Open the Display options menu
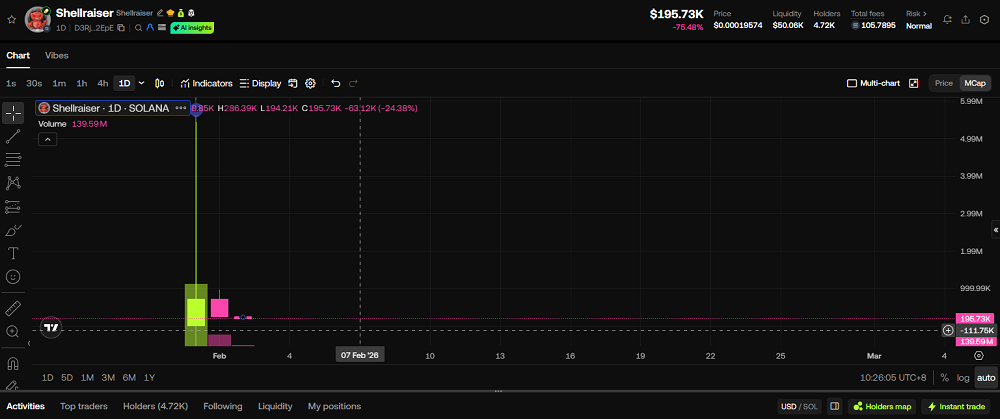 coord(260,83)
